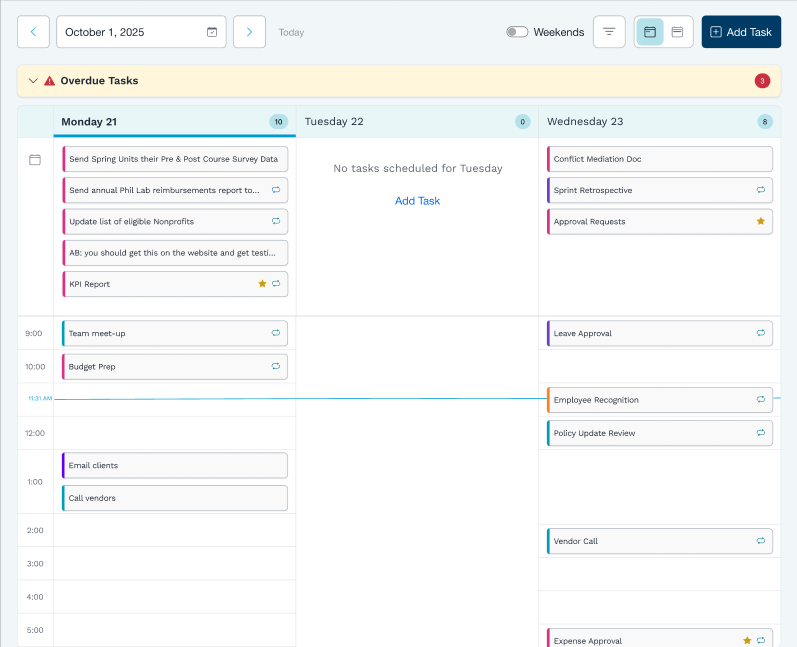Switch to the second calendar view mode
Image resolution: width=797 pixels, height=647 pixels.
tap(677, 32)
